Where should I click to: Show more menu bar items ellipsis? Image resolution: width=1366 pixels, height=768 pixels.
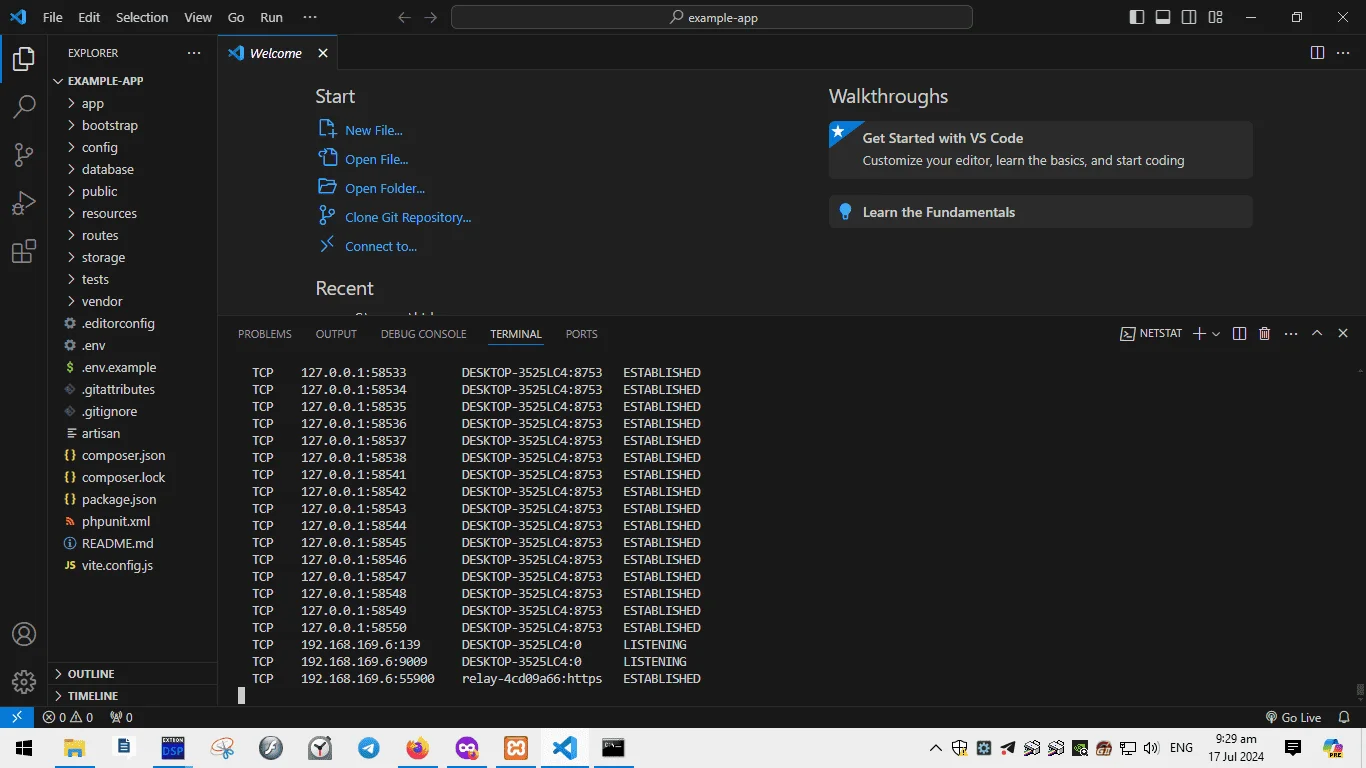point(309,17)
